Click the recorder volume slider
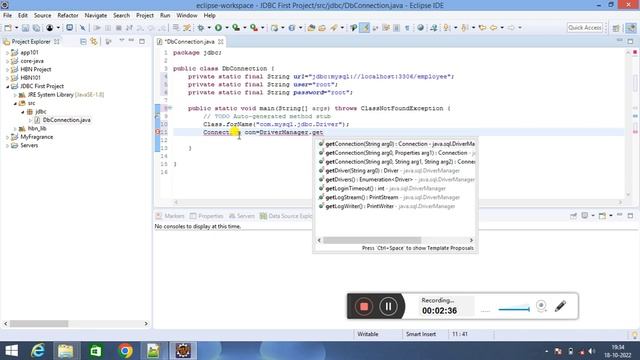The height and width of the screenshot is (360, 640). pyautogui.click(x=514, y=309)
